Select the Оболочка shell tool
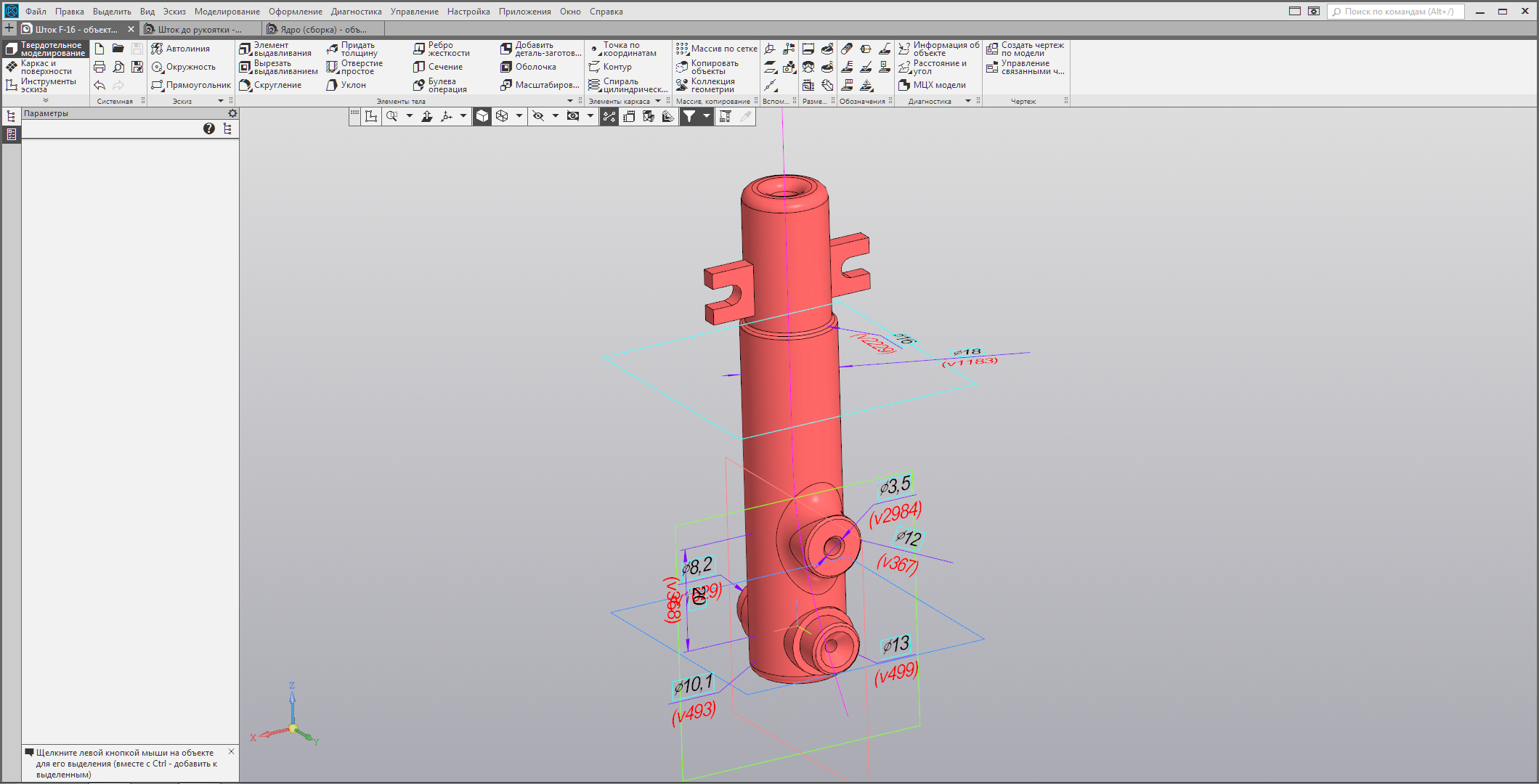1539x784 pixels. pyautogui.click(x=528, y=67)
